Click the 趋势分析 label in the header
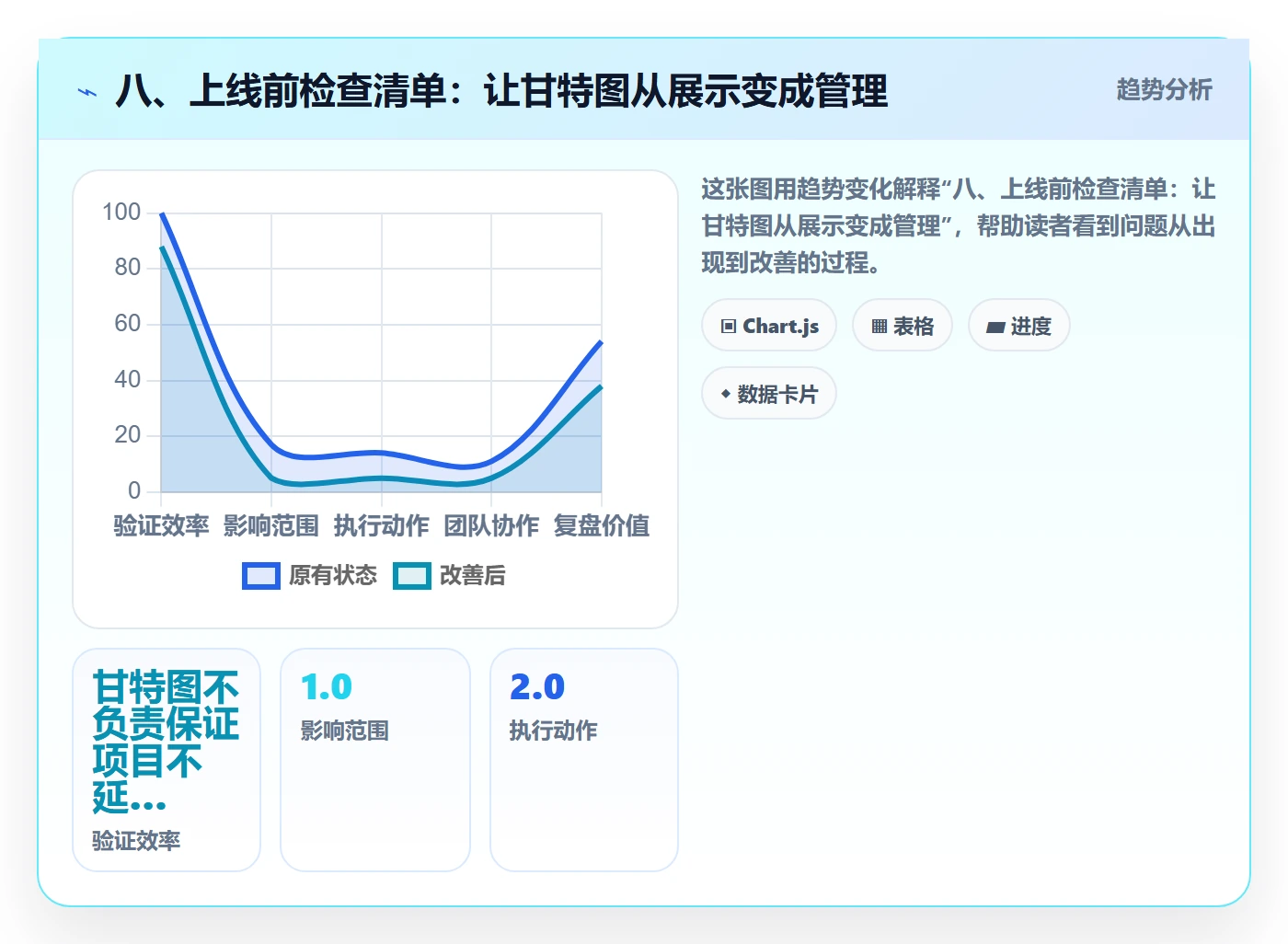The height and width of the screenshot is (944, 1288). (x=1165, y=90)
